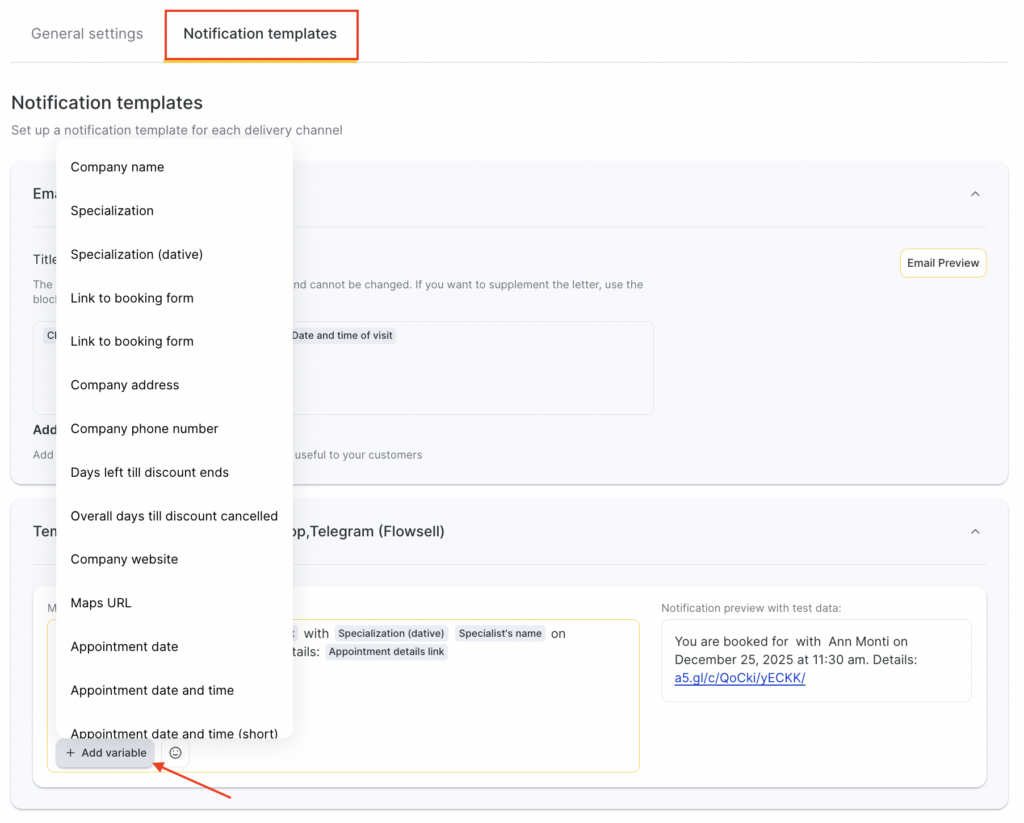Pick Company address from the variable list
This screenshot has height=823, width=1024.
pos(125,385)
